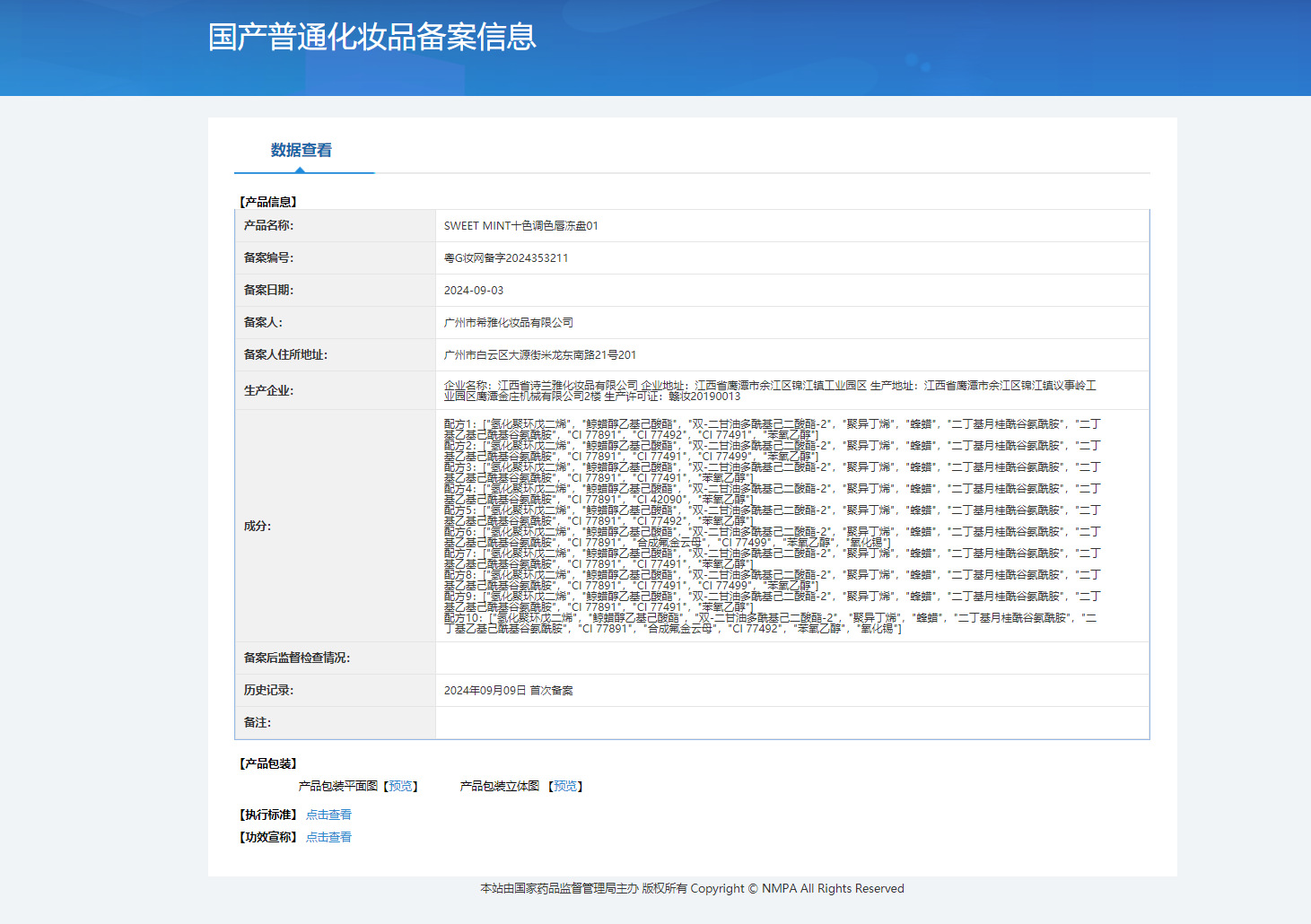The height and width of the screenshot is (924, 1311).
Task: Click company name 广州市希雅化妆品有限公司
Action: (x=509, y=322)
